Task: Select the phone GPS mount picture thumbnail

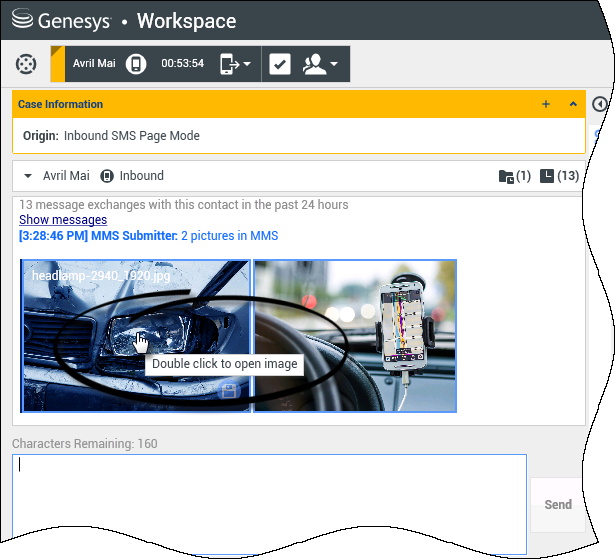Action: pyautogui.click(x=355, y=335)
